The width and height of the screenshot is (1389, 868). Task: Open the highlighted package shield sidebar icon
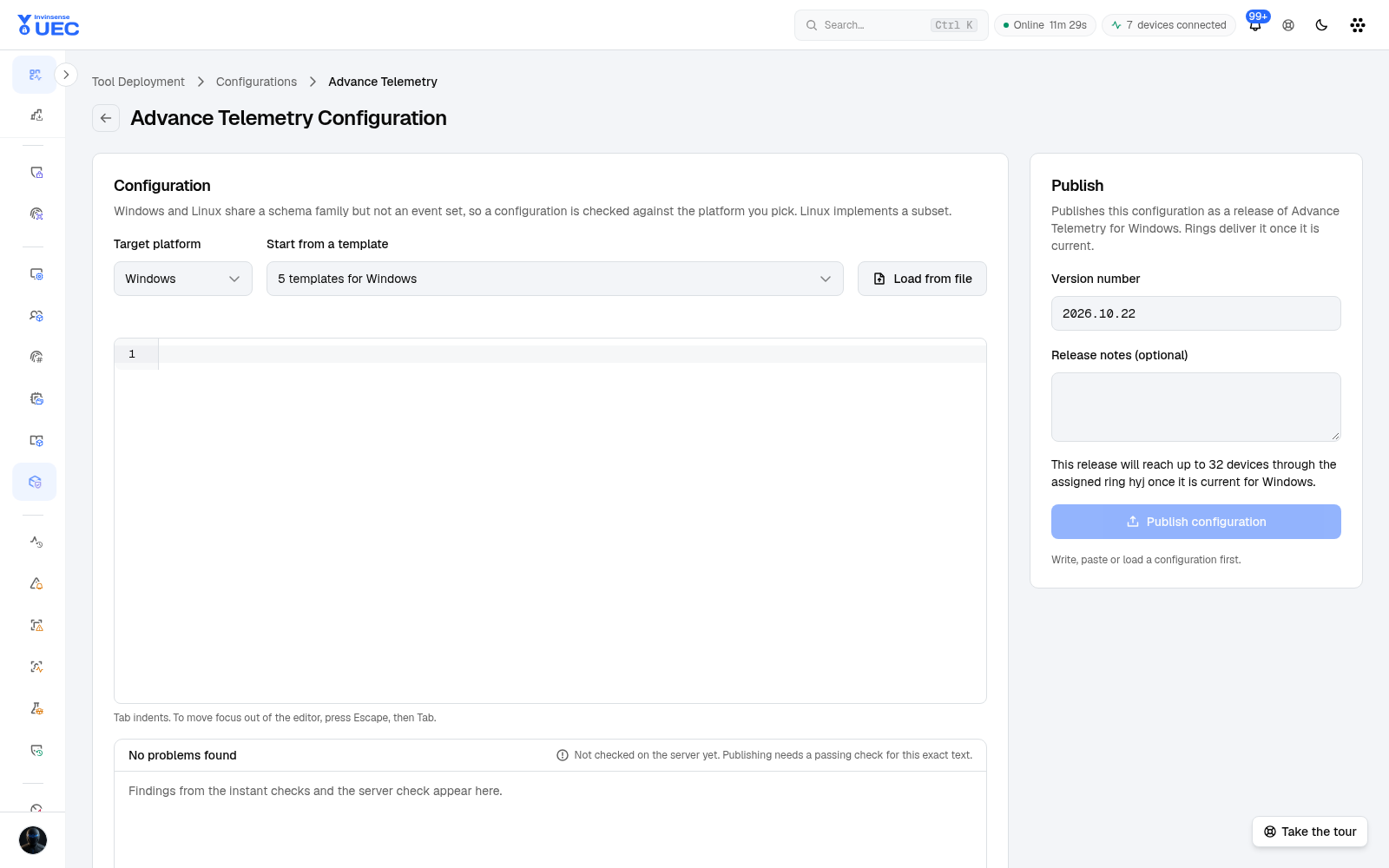35,482
